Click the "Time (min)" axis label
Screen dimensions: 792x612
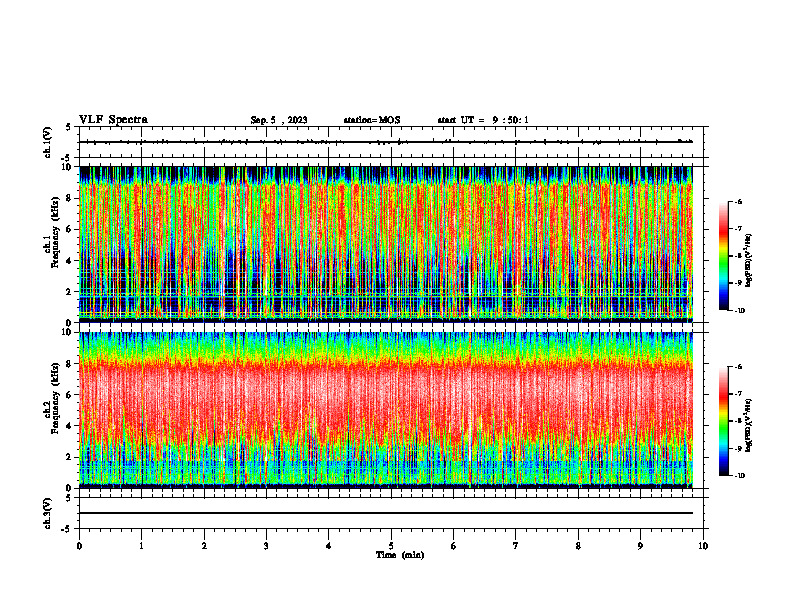(400, 555)
